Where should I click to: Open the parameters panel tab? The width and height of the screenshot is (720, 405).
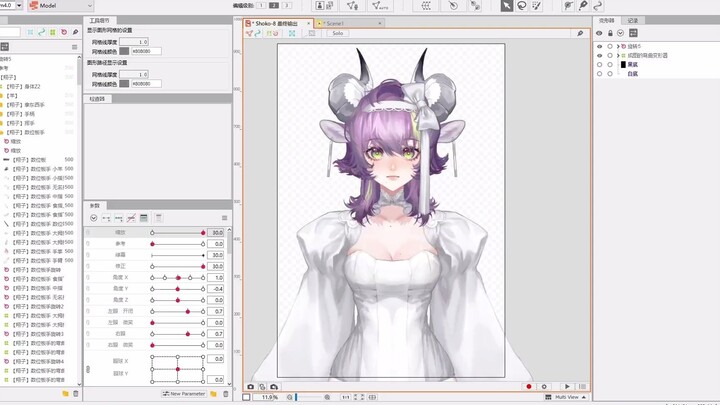click(x=95, y=205)
